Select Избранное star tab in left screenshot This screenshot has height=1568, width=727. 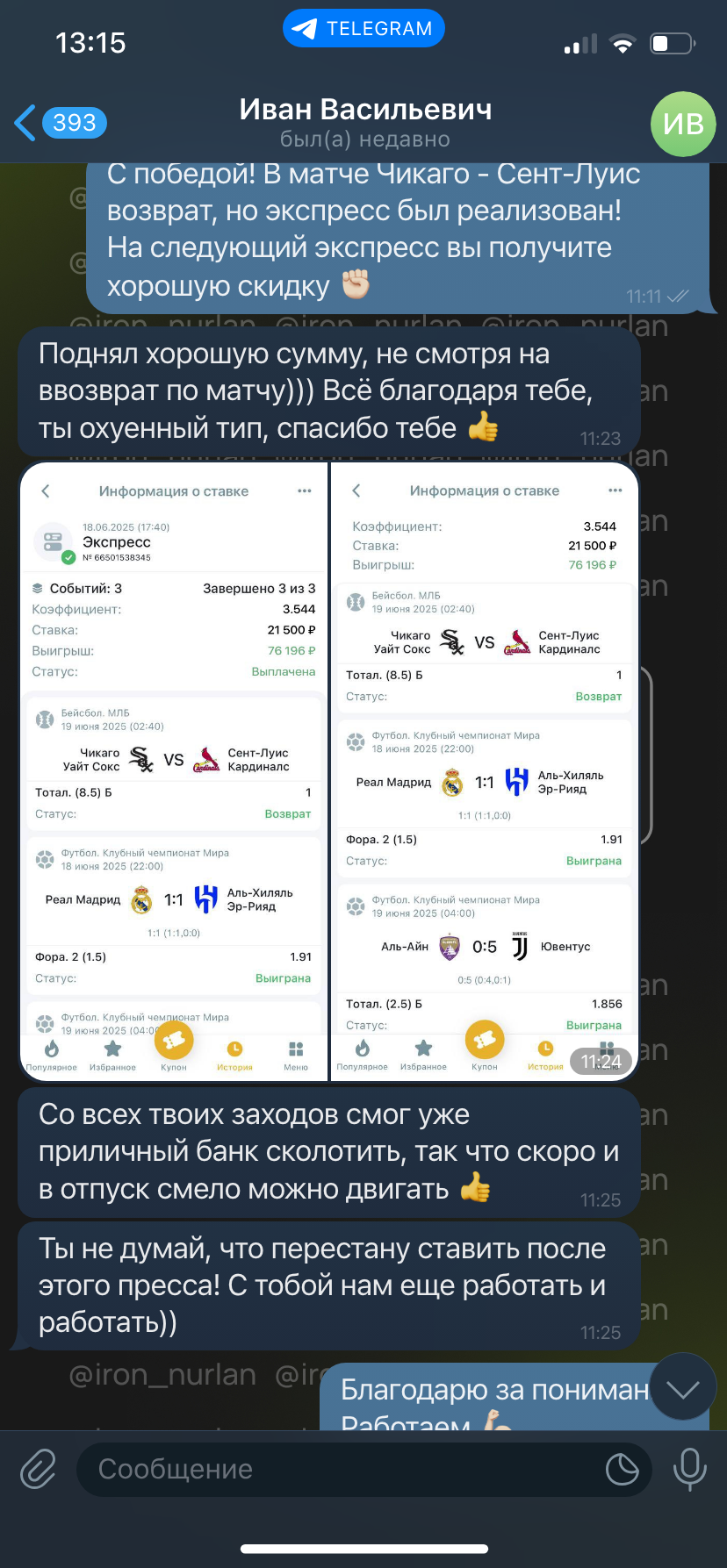coord(112,1056)
